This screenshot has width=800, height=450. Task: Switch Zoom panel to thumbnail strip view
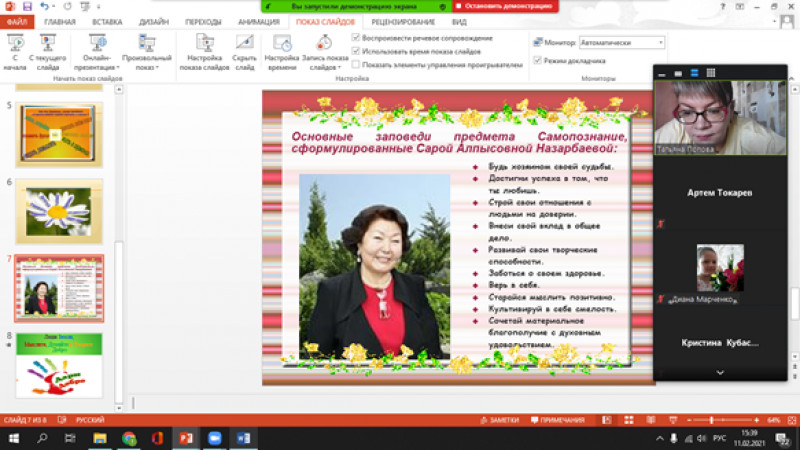(694, 73)
